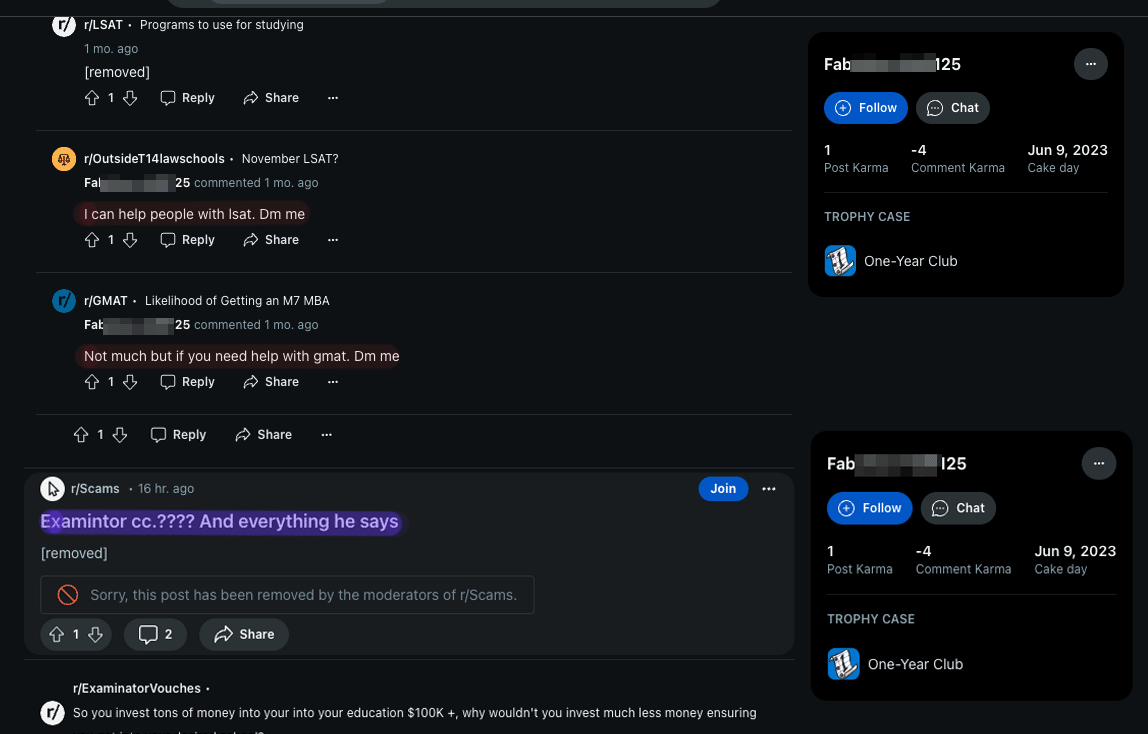This screenshot has width=1148, height=734.
Task: Reply to 'I can help people with lsat' comment
Action: [x=187, y=240]
